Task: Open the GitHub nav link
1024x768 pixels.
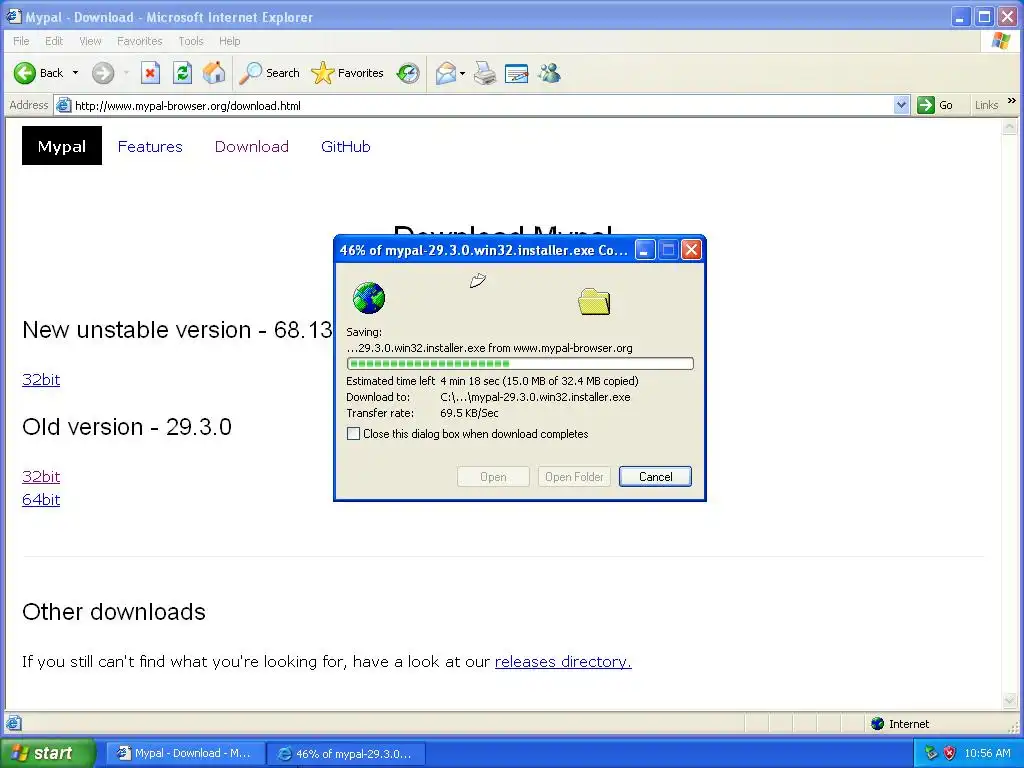Action: [345, 146]
